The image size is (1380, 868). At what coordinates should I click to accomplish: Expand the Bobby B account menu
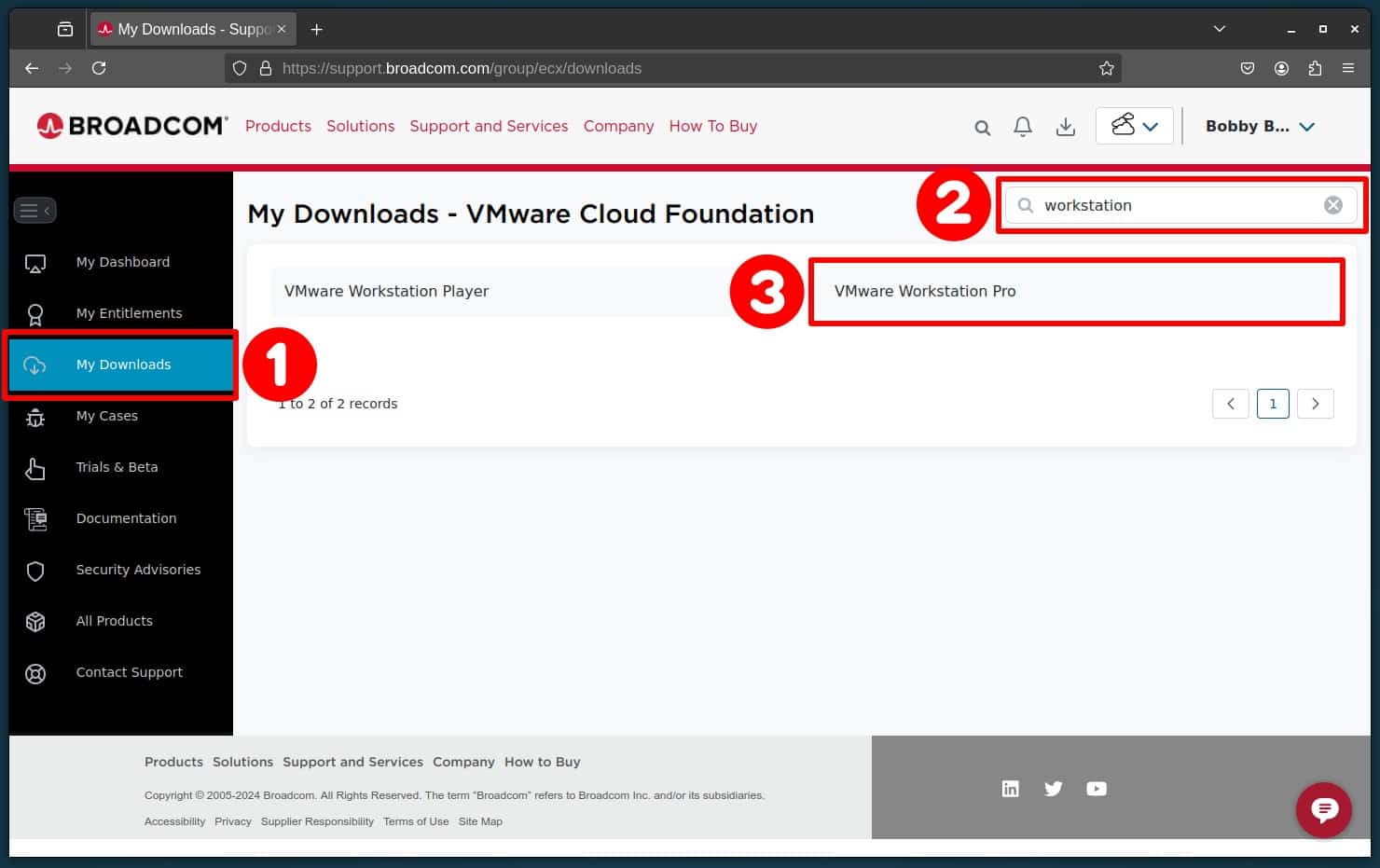[x=1260, y=126]
